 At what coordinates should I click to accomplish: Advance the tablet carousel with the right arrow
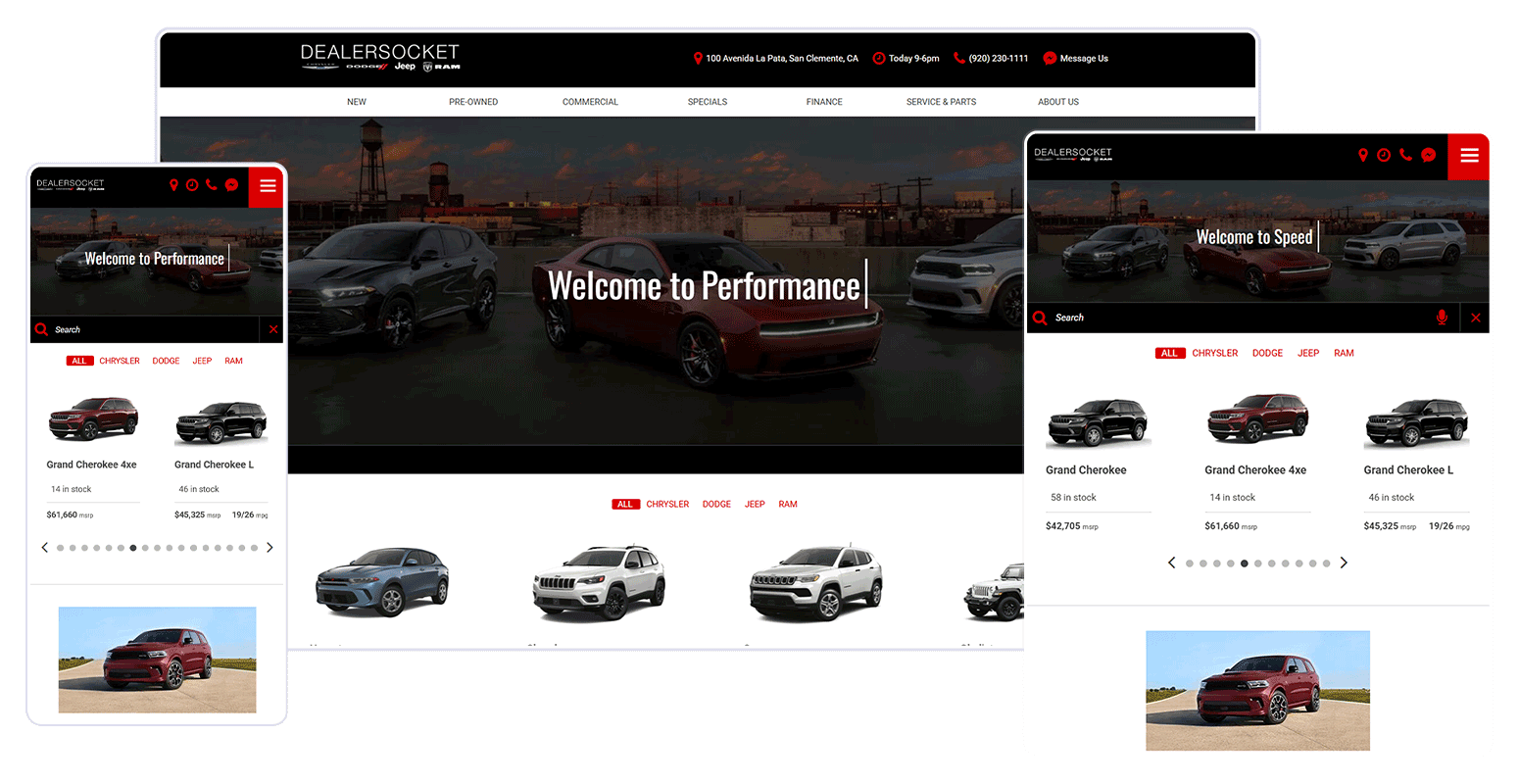point(1344,563)
